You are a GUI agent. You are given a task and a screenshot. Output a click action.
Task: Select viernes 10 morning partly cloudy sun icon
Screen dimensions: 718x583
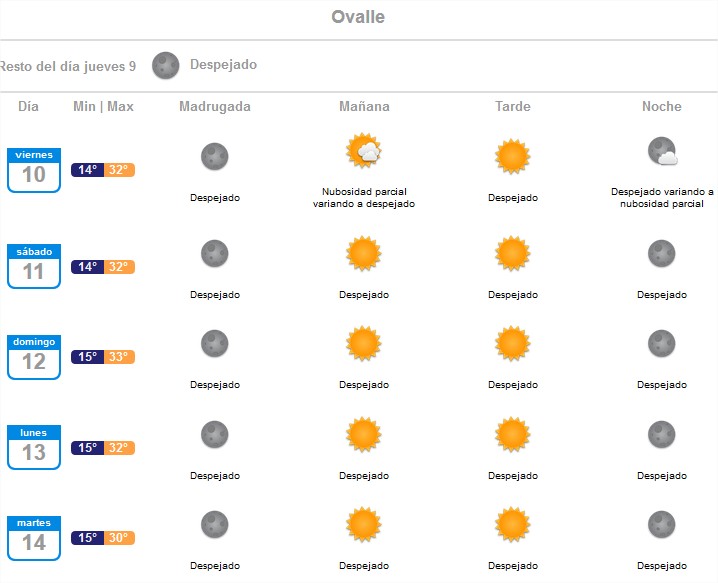pos(364,151)
